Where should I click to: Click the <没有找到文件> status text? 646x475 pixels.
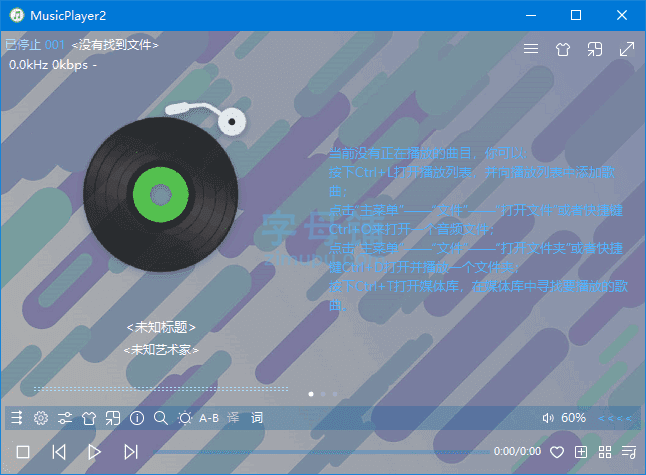115,44
